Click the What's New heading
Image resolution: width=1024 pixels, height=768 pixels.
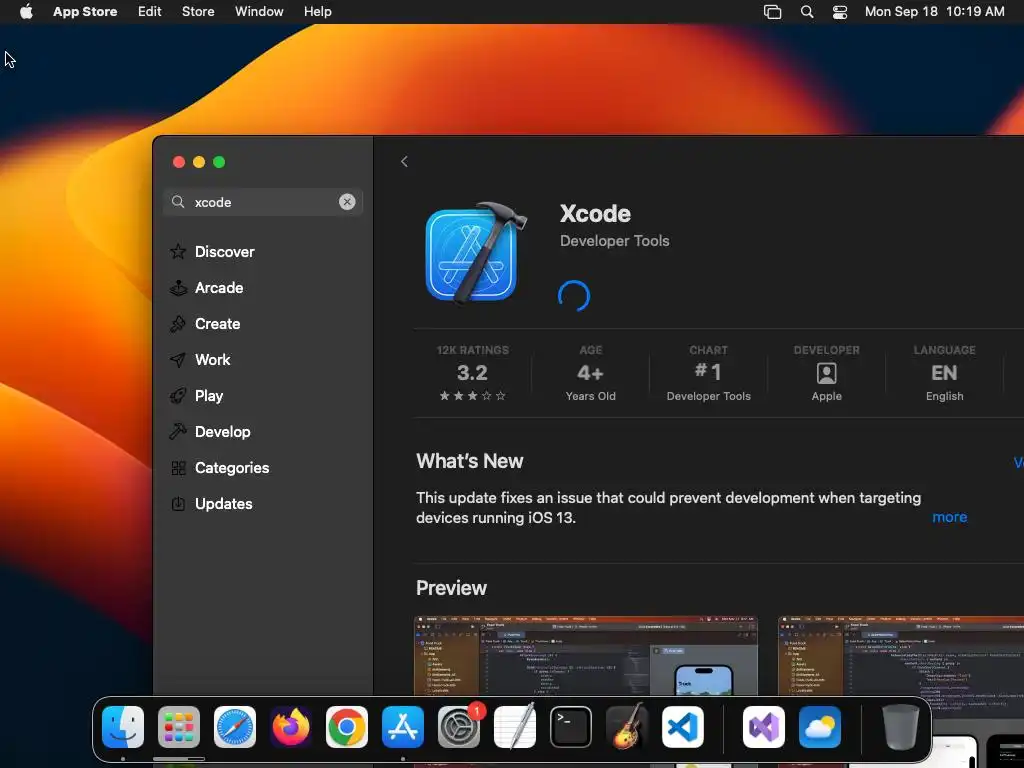470,461
